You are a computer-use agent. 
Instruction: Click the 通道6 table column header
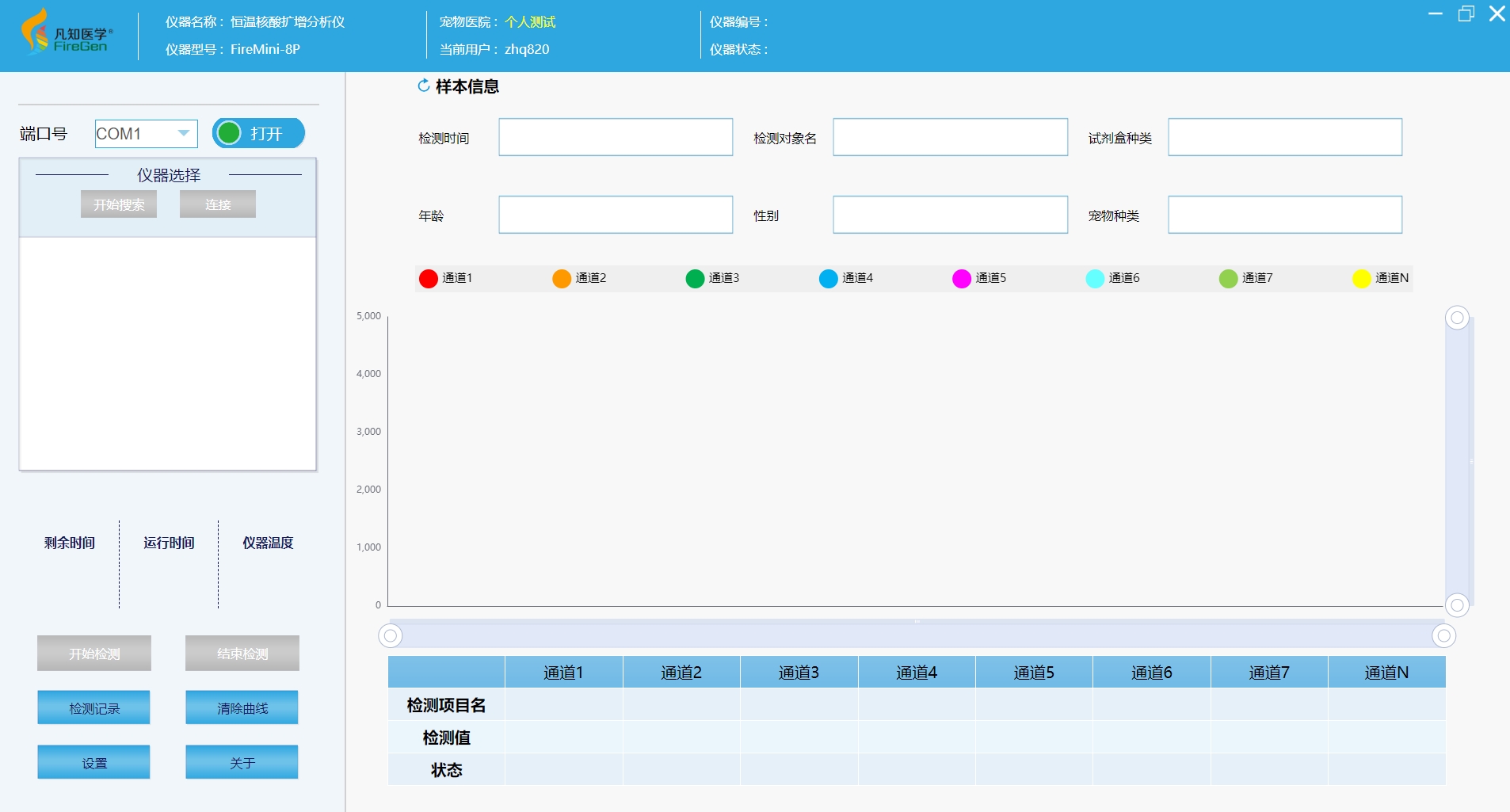tap(1152, 673)
